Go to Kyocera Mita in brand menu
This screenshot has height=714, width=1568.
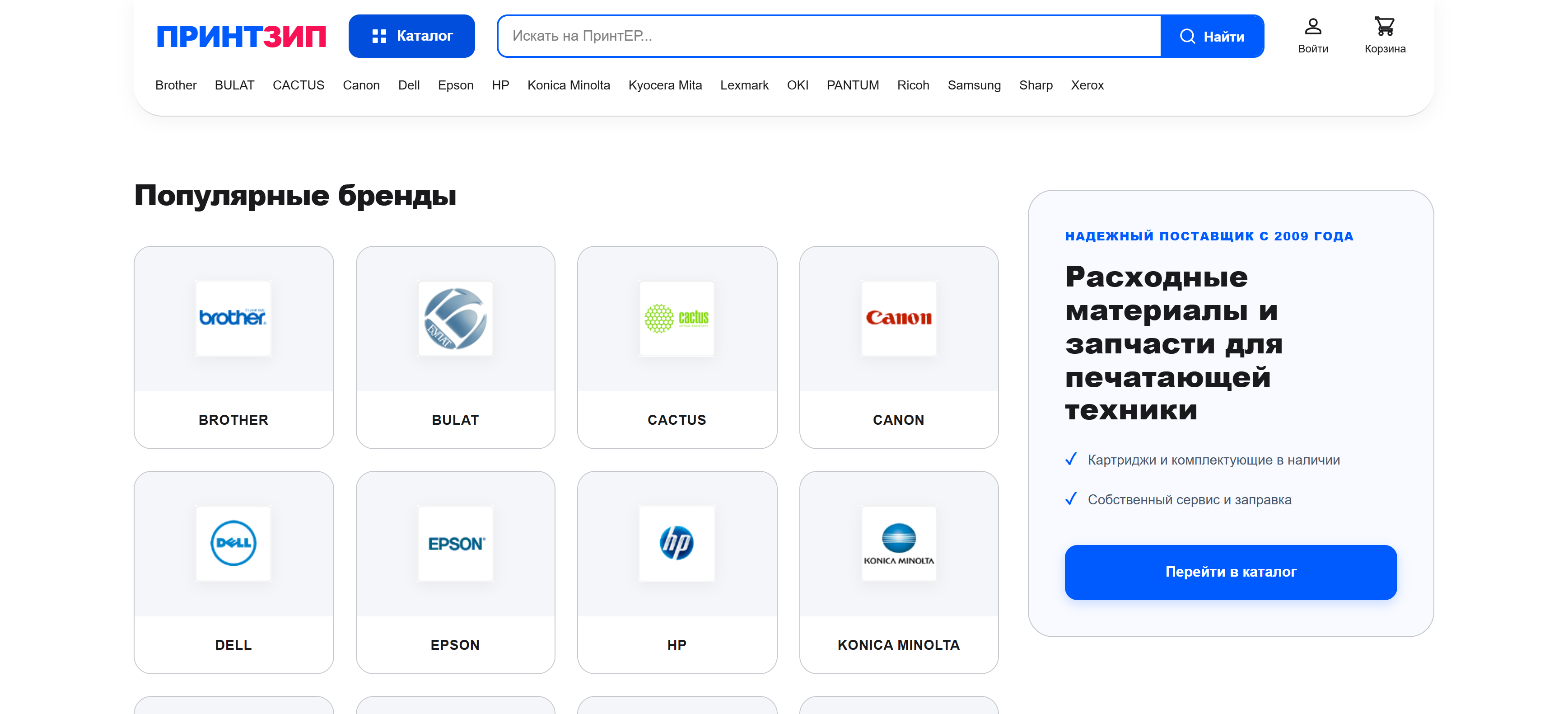pos(665,85)
